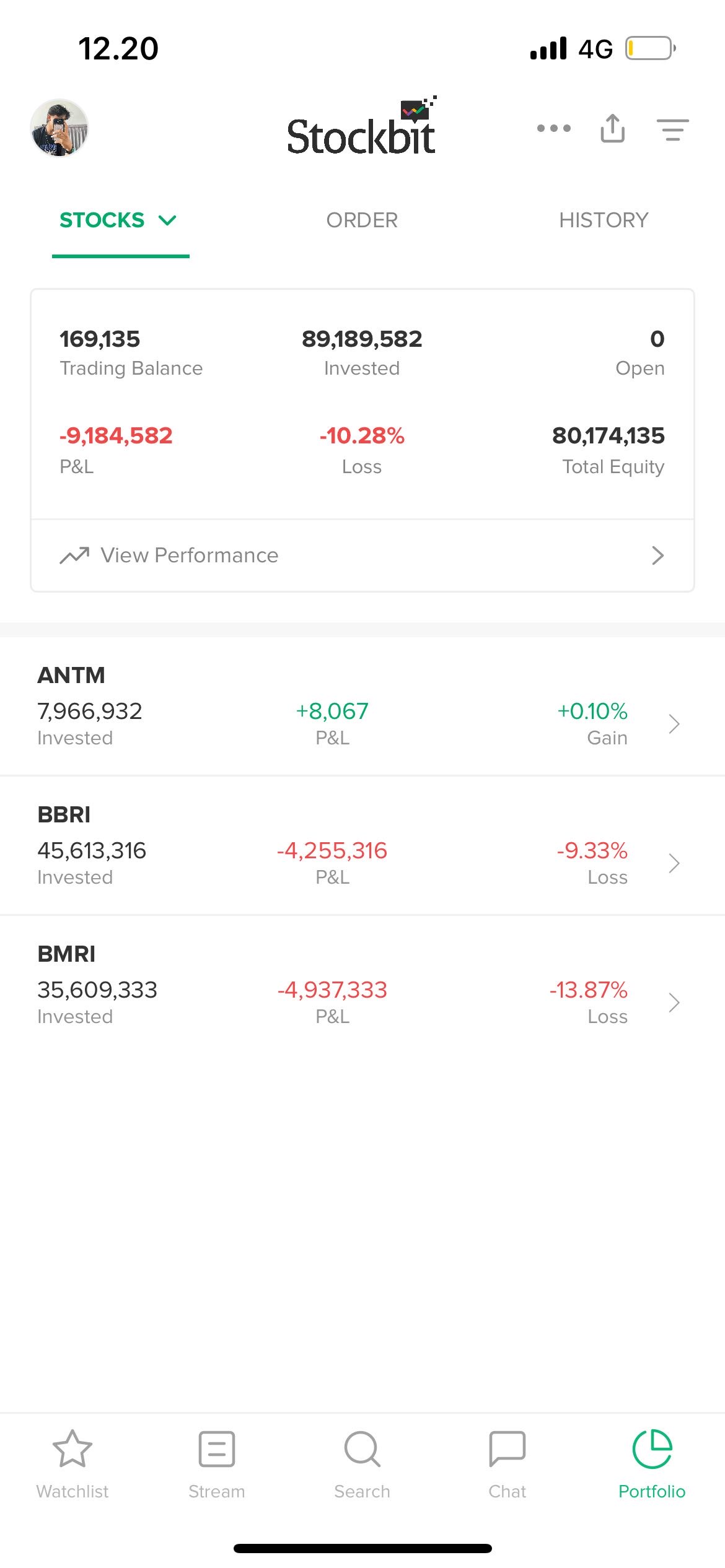The image size is (725, 1568).
Task: Expand BMRI holding details chevron
Action: (x=674, y=1002)
